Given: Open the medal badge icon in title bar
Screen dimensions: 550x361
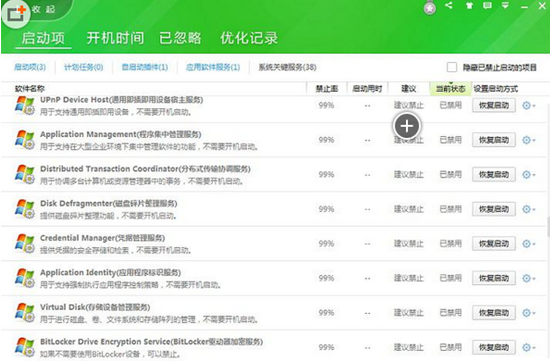Looking at the screenshot, I should click(430, 8).
